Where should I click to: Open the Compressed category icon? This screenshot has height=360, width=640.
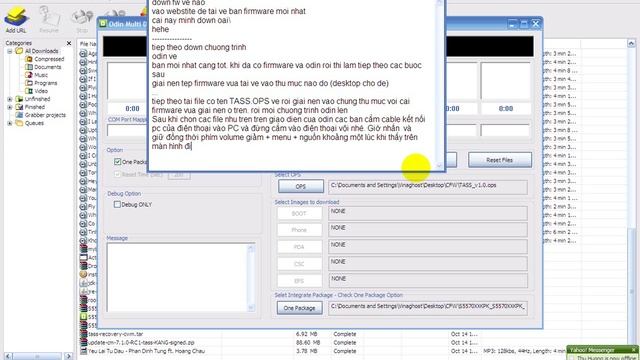point(29,59)
